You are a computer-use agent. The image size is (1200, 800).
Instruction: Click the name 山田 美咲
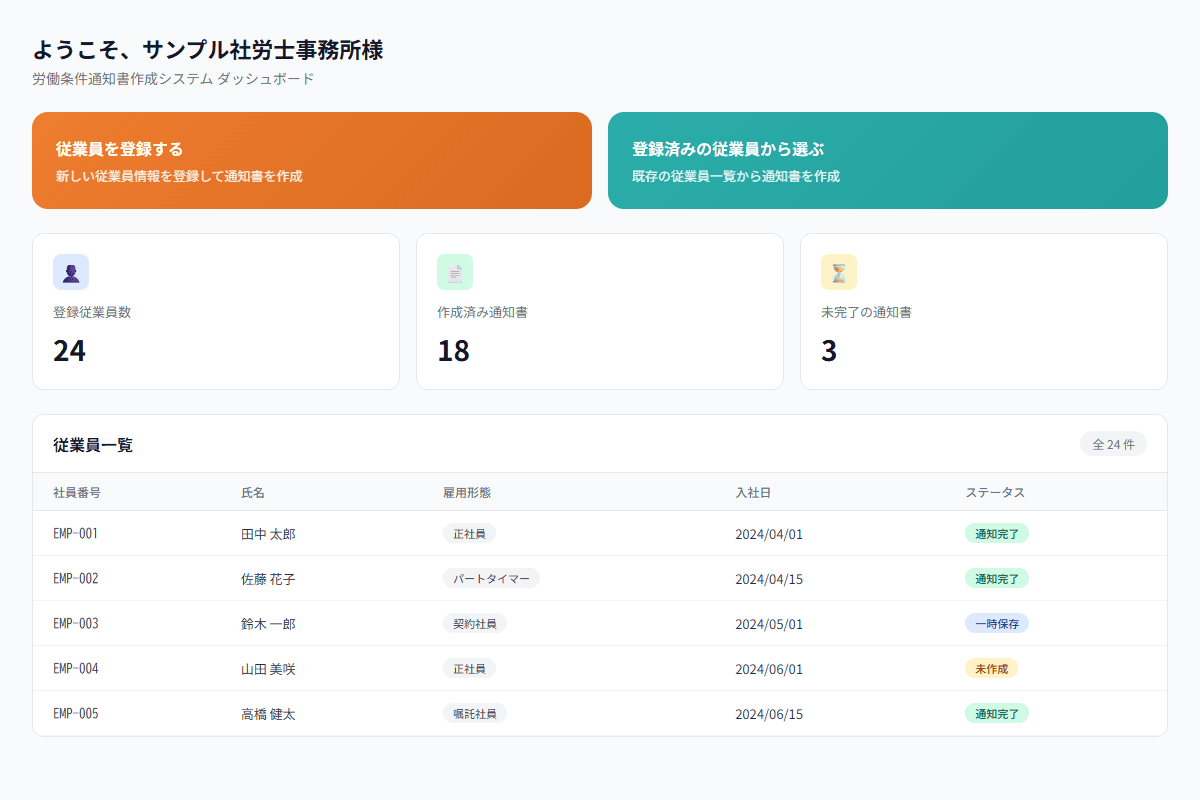click(268, 669)
